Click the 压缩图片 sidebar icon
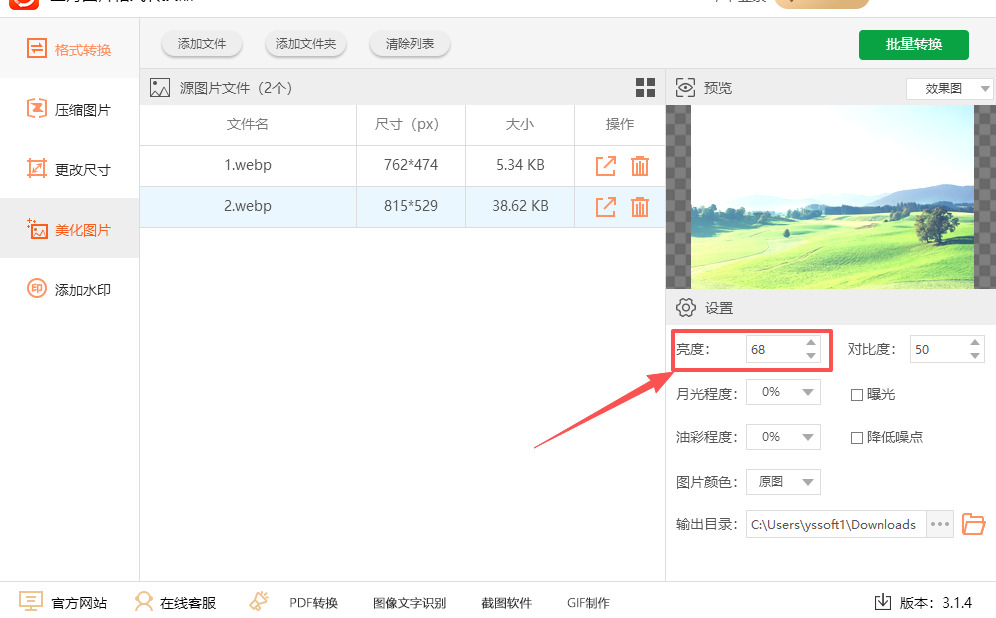The height and width of the screenshot is (618, 996). coord(37,109)
